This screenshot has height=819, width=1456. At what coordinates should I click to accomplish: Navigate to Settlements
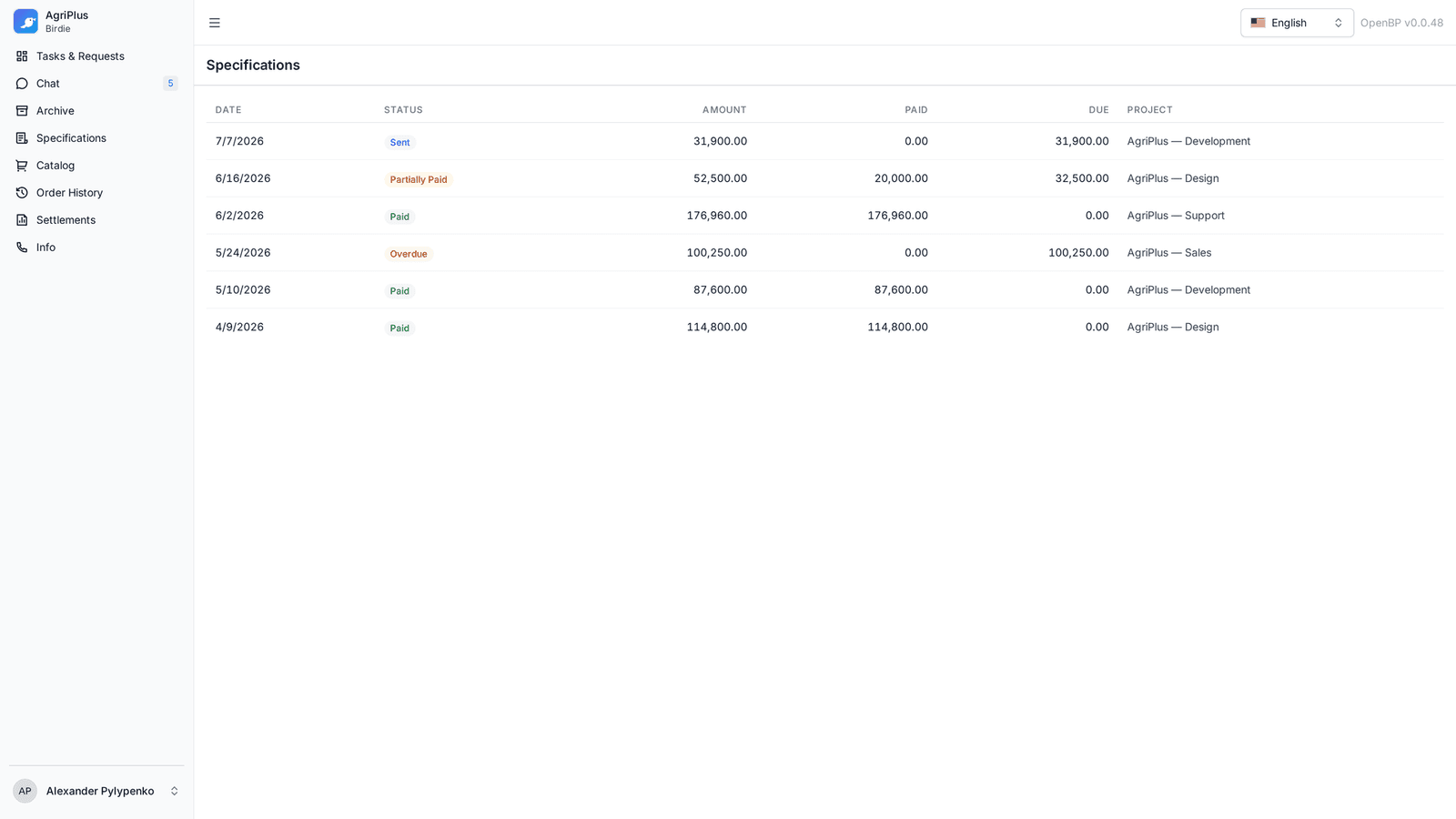pos(96,220)
